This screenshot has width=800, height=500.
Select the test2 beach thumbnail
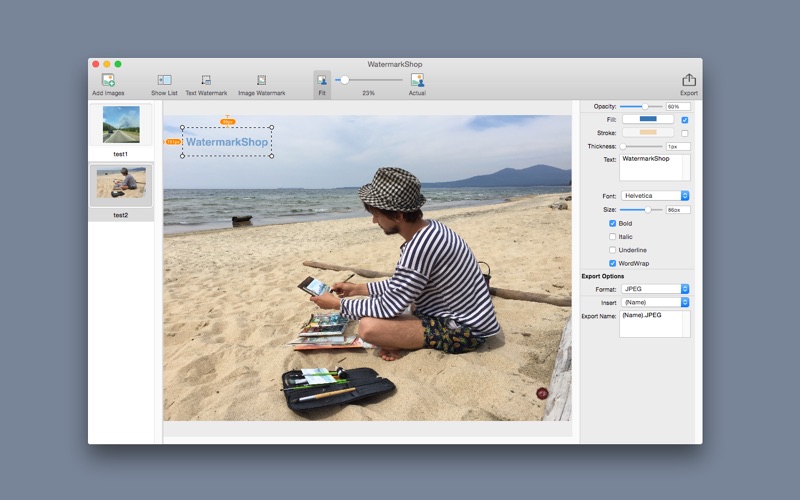pyautogui.click(x=121, y=183)
